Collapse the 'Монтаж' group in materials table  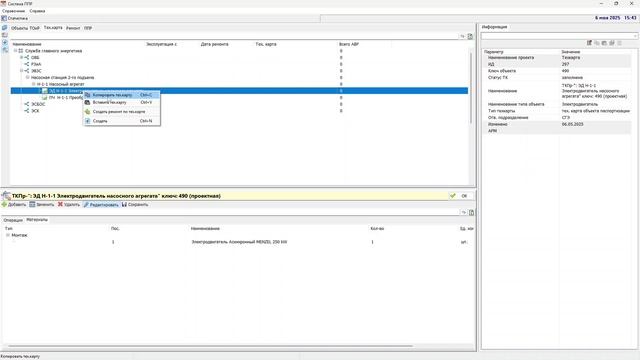pyautogui.click(x=8, y=235)
